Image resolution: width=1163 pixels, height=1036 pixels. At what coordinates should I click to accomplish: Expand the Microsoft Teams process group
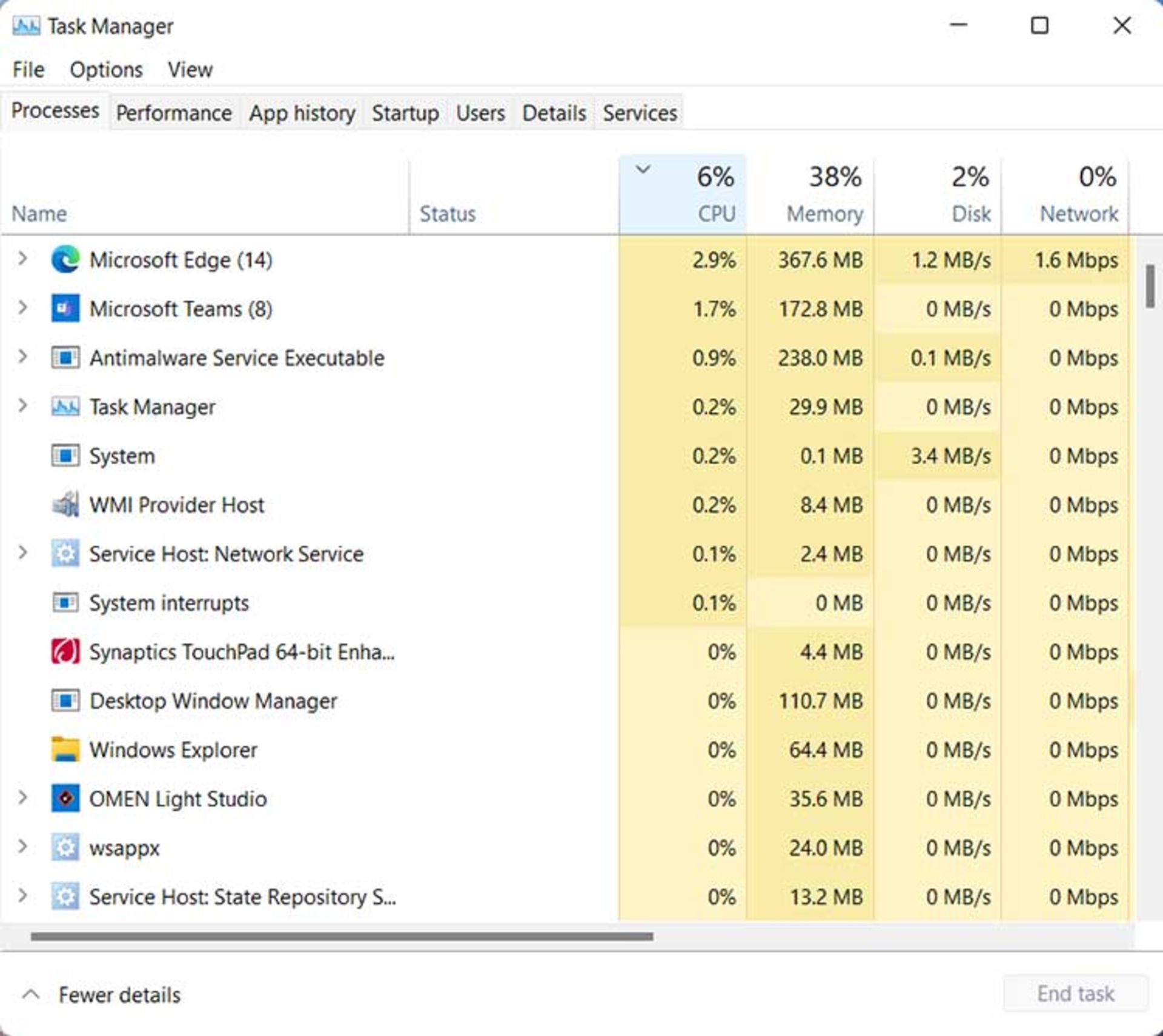tap(24, 309)
